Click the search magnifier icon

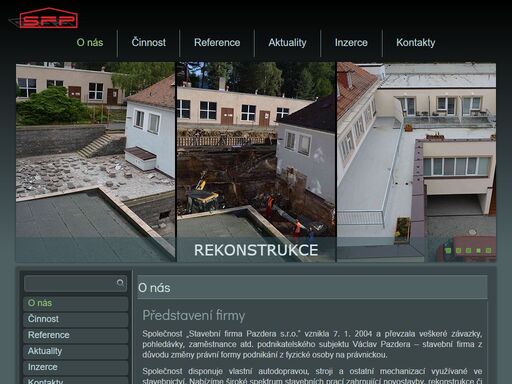[120, 283]
